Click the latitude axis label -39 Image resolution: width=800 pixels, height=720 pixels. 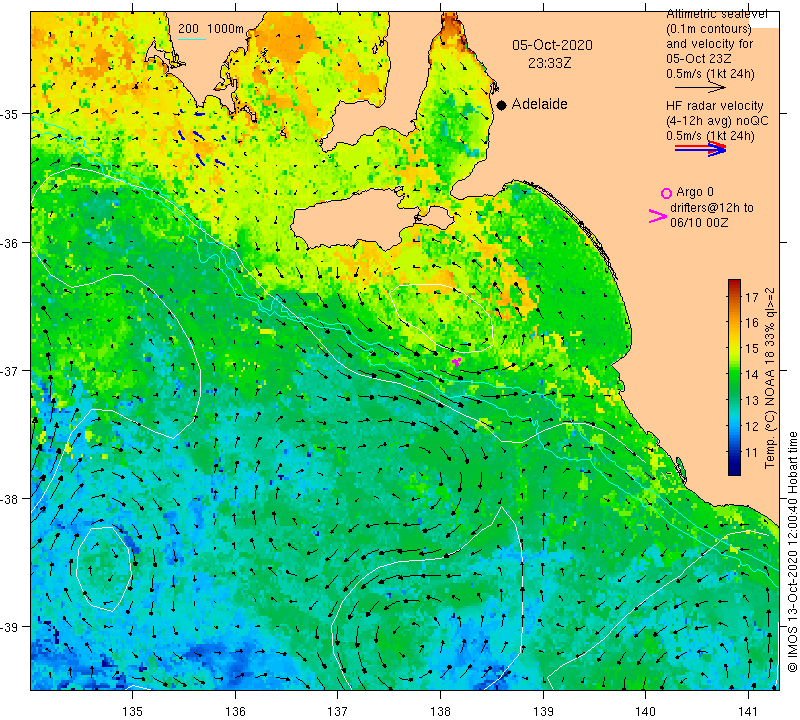10,627
